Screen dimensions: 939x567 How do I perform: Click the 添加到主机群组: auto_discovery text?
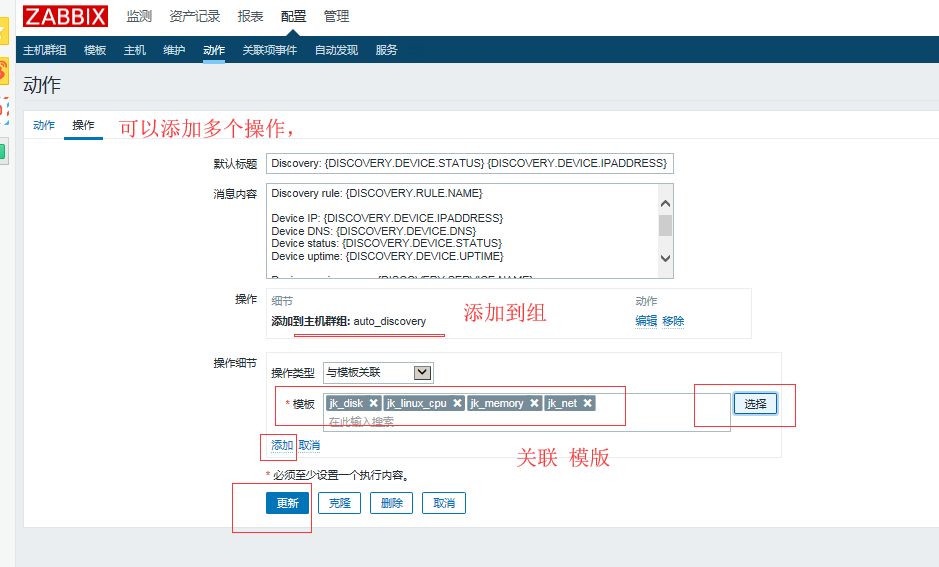[x=349, y=322]
